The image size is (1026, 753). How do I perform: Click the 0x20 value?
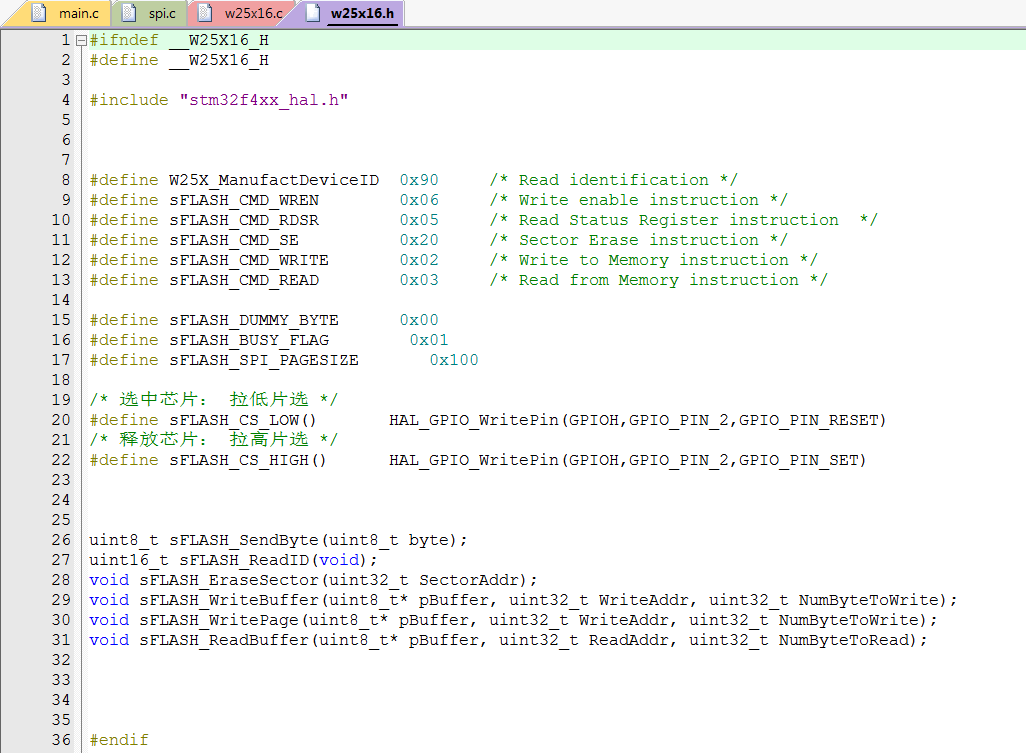pyautogui.click(x=419, y=240)
